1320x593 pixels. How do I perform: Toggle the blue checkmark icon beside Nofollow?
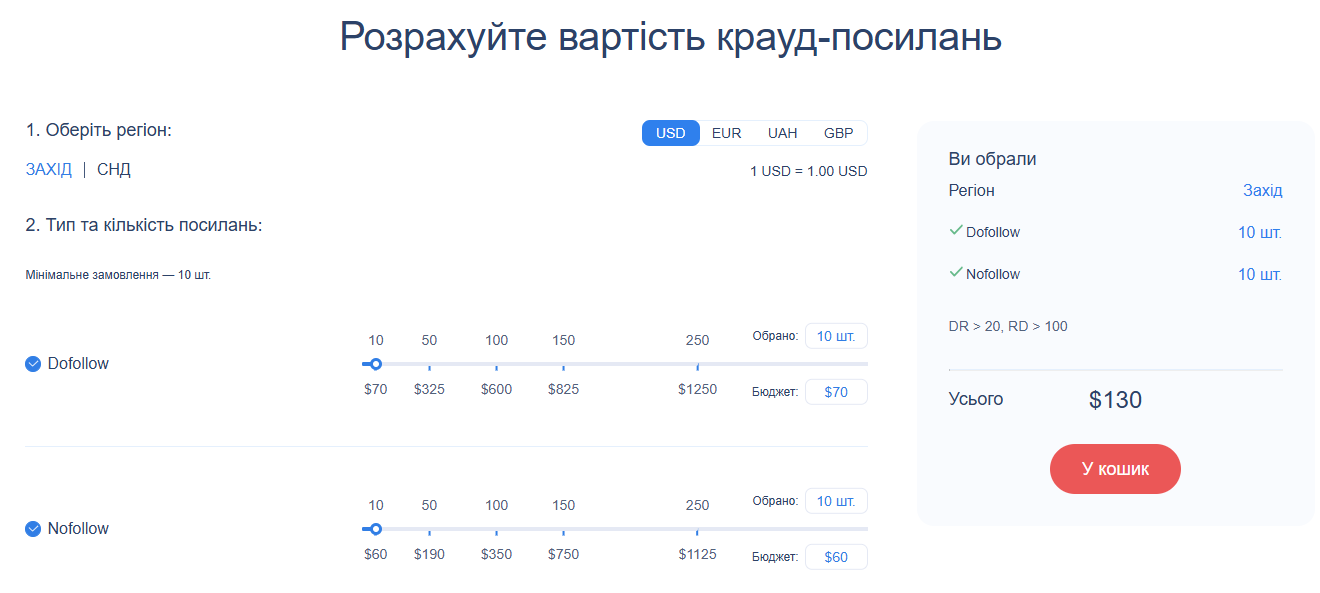point(32,528)
